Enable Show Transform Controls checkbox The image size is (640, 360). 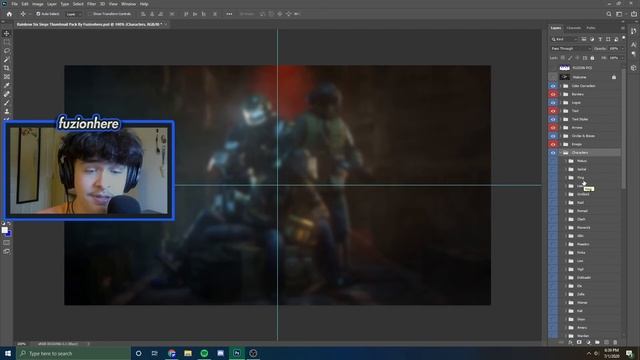tap(91, 14)
